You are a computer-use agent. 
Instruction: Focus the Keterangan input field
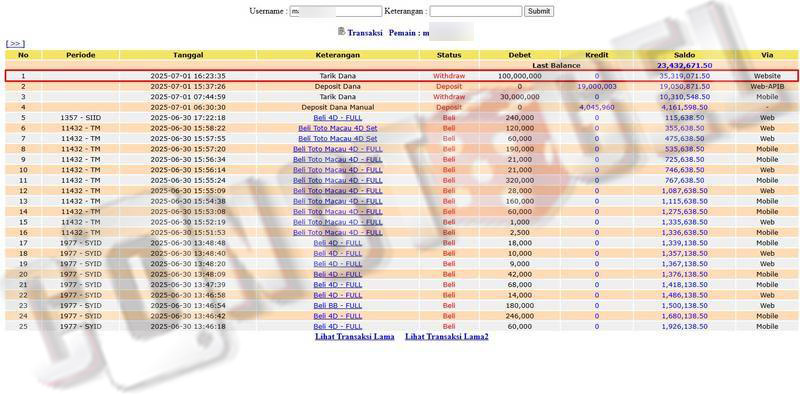pos(476,11)
